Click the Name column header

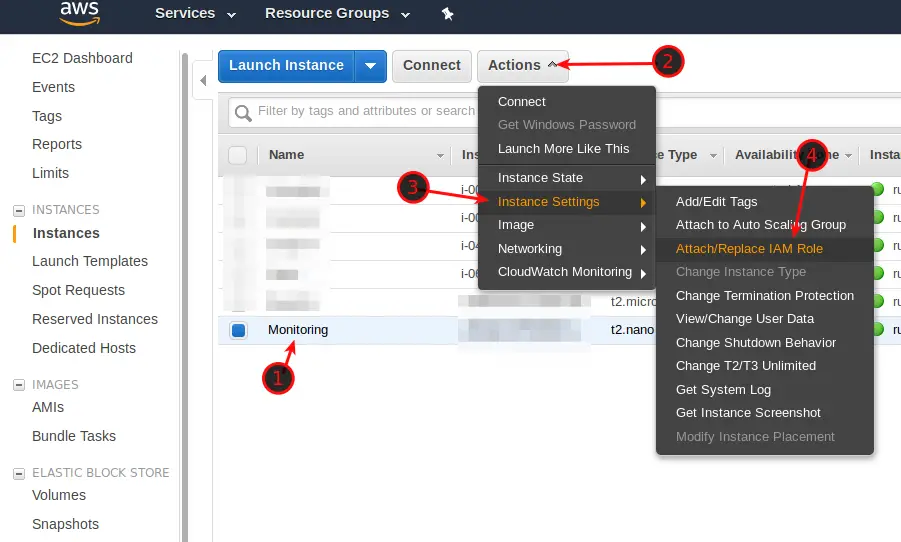tap(286, 155)
